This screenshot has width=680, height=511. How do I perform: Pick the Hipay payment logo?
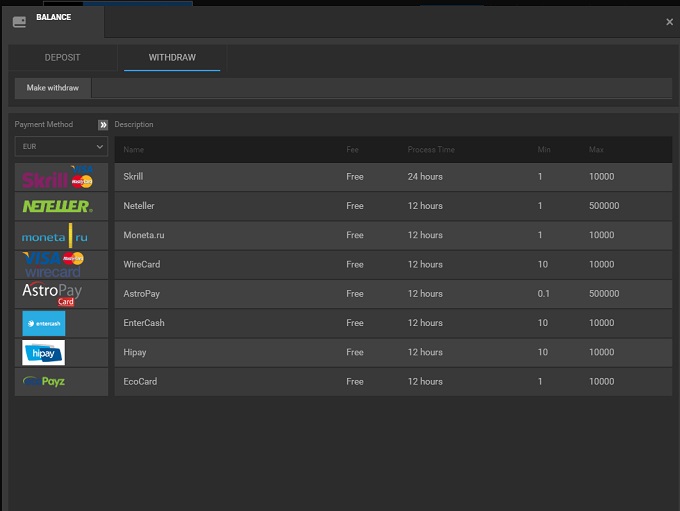click(44, 352)
